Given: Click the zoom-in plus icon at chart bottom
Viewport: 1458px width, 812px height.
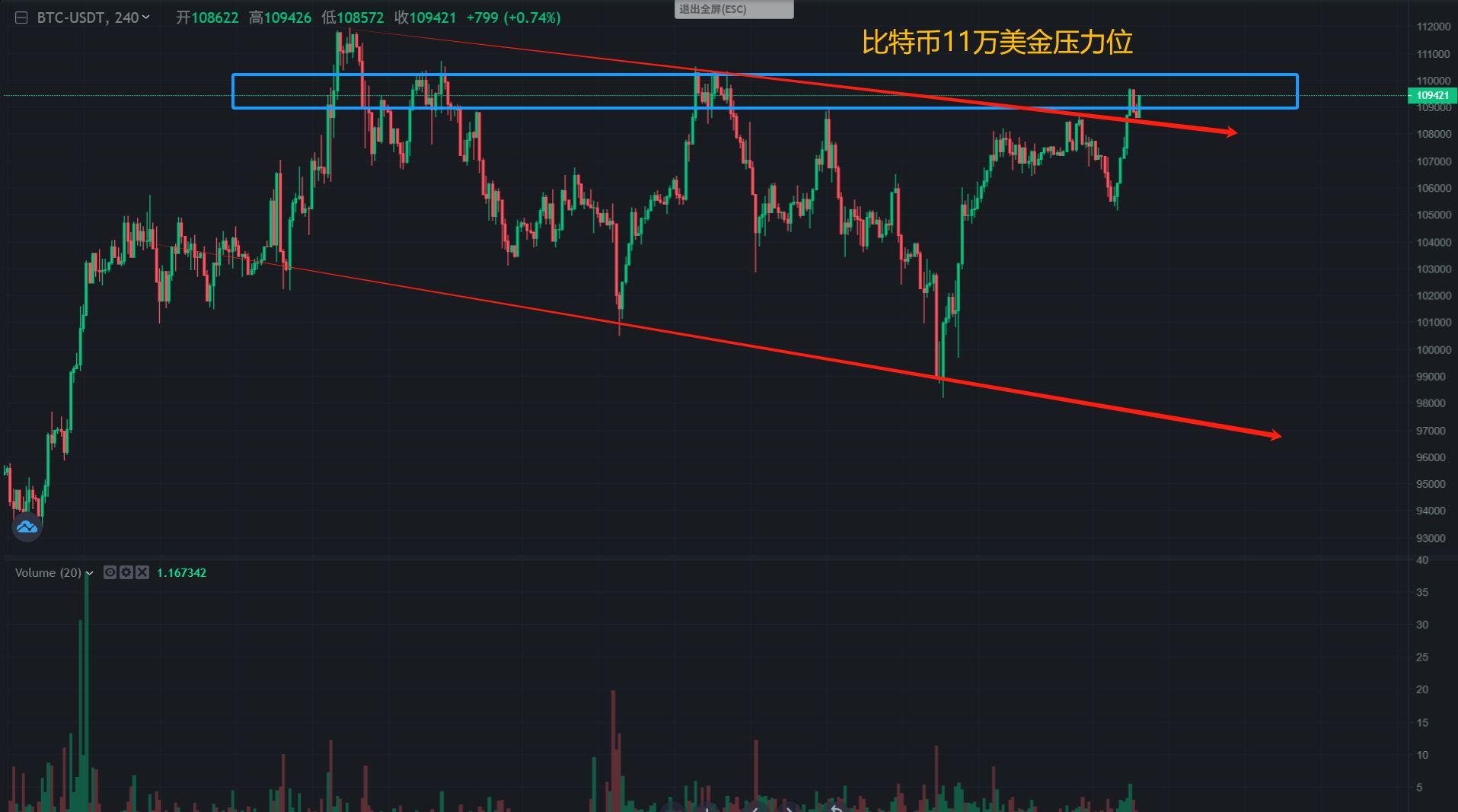Looking at the screenshot, I should click(707, 808).
